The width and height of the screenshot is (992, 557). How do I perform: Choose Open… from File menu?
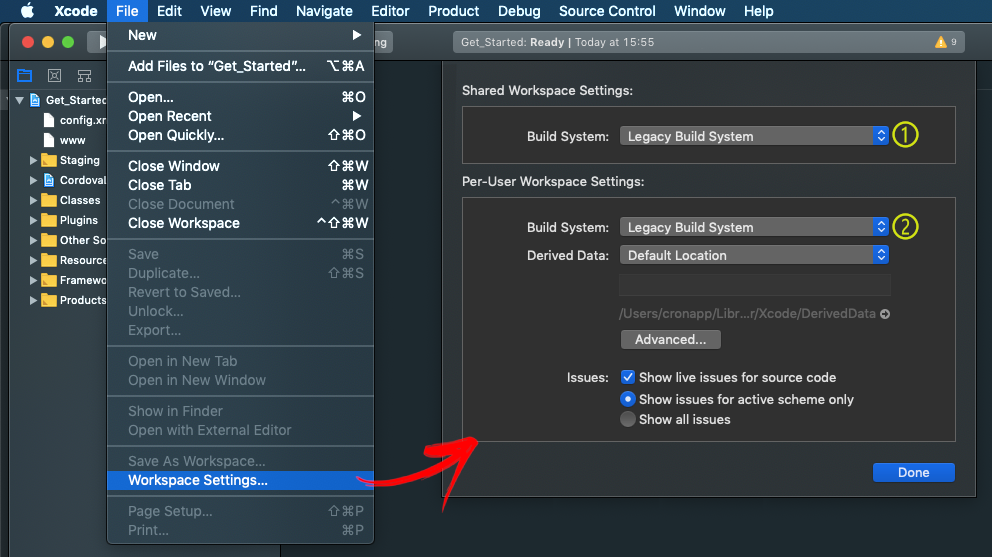(240, 97)
